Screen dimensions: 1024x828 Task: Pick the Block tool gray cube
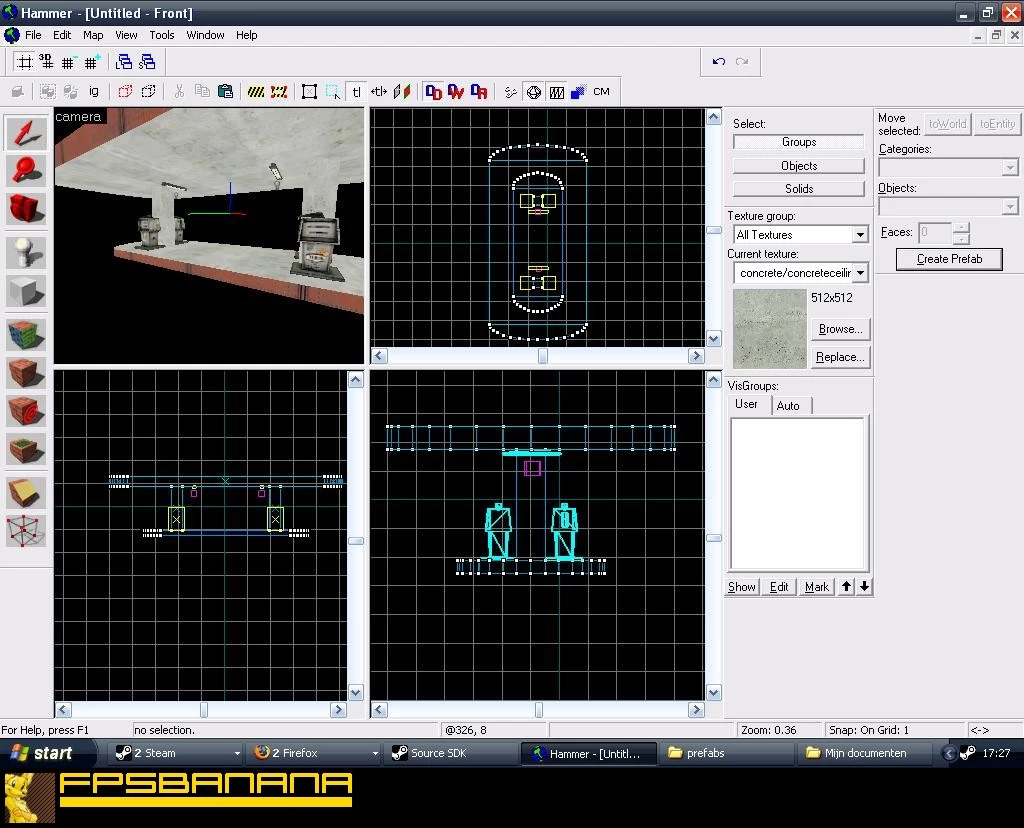[26, 290]
